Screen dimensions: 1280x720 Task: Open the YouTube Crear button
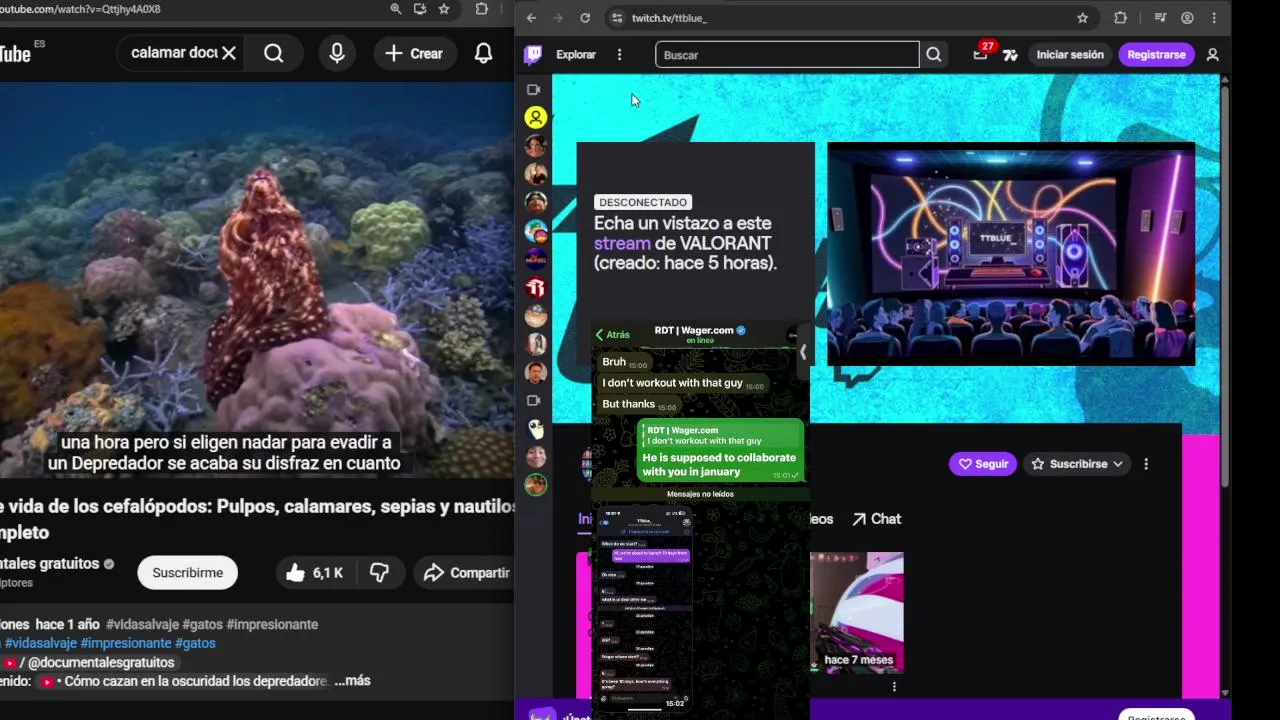413,53
